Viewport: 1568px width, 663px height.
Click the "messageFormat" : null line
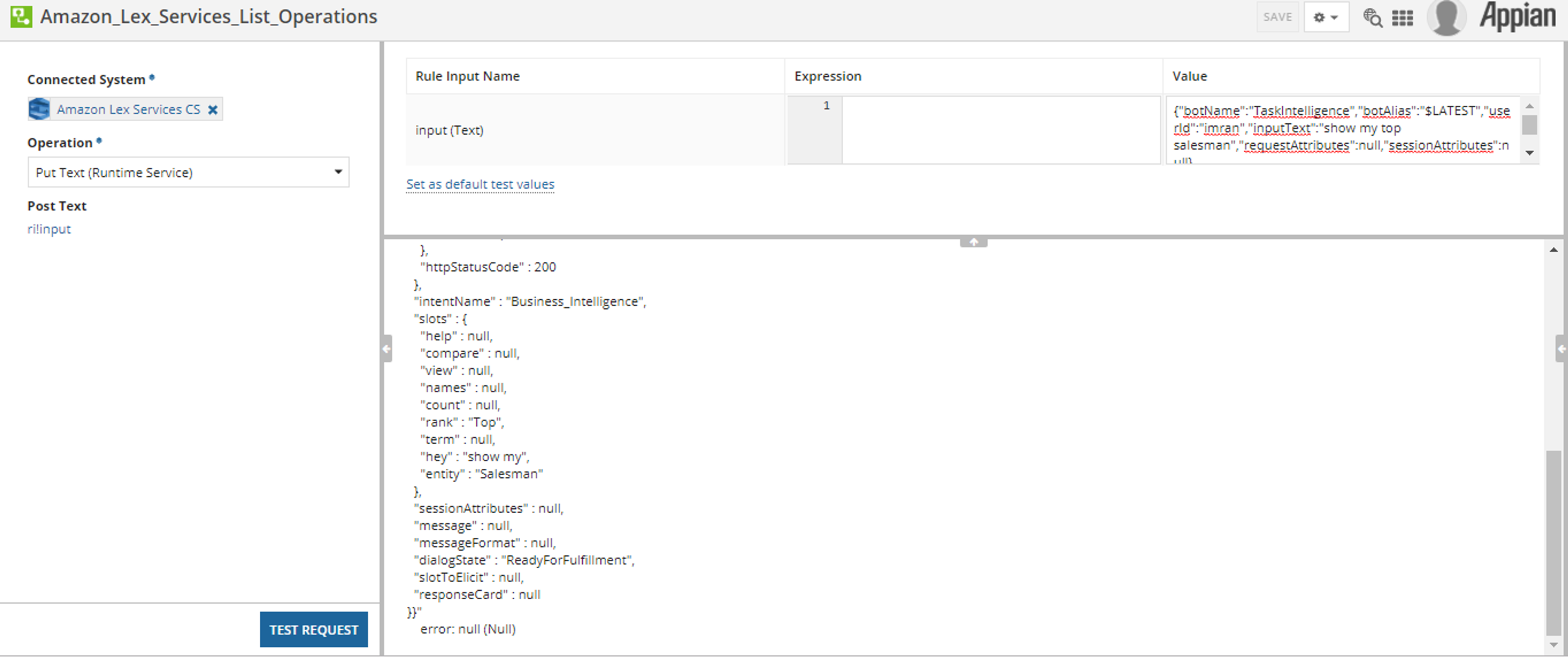(485, 543)
